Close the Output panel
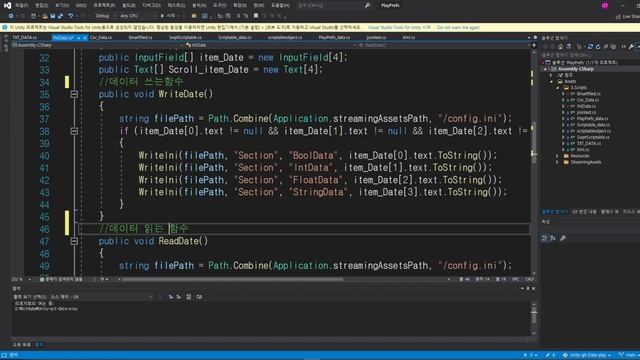 533,289
